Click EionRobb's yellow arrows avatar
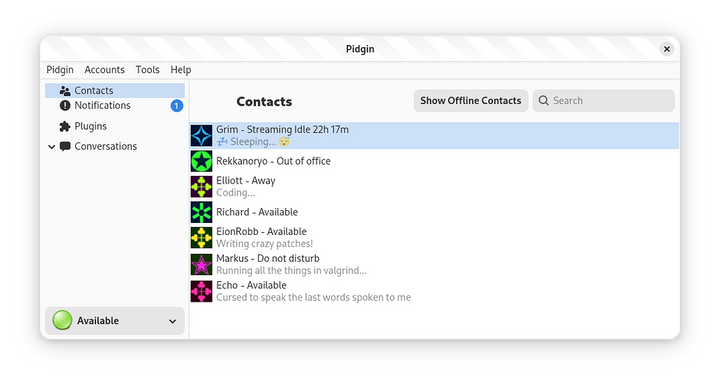720x384 pixels. pyautogui.click(x=202, y=237)
